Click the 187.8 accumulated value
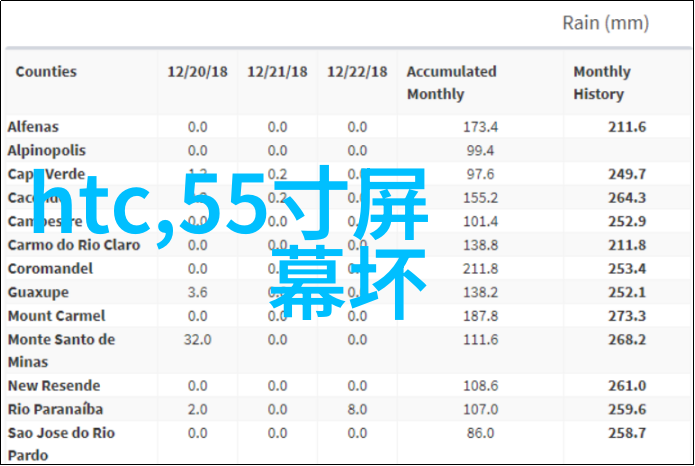 point(480,316)
